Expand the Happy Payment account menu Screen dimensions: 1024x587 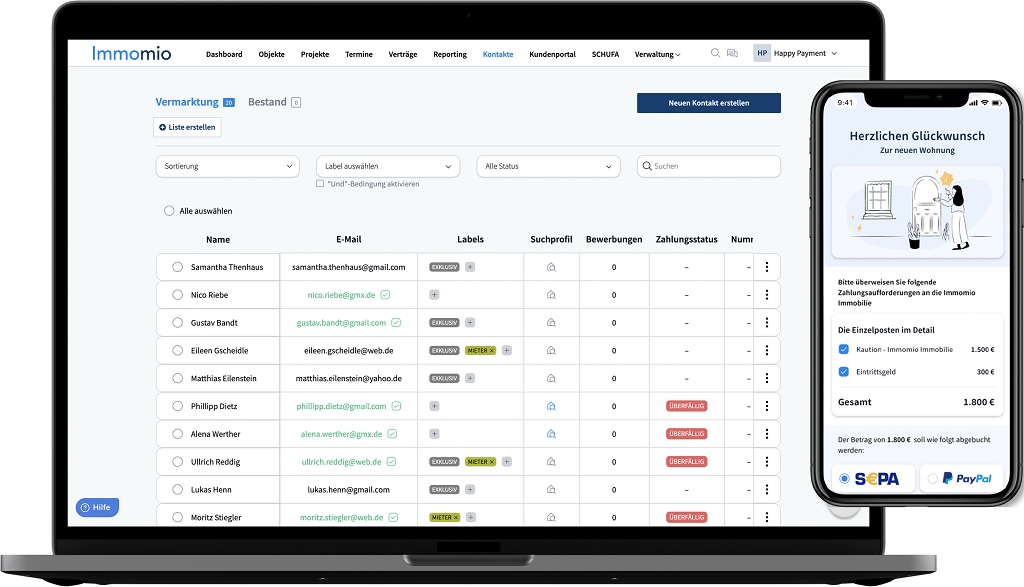(x=805, y=54)
